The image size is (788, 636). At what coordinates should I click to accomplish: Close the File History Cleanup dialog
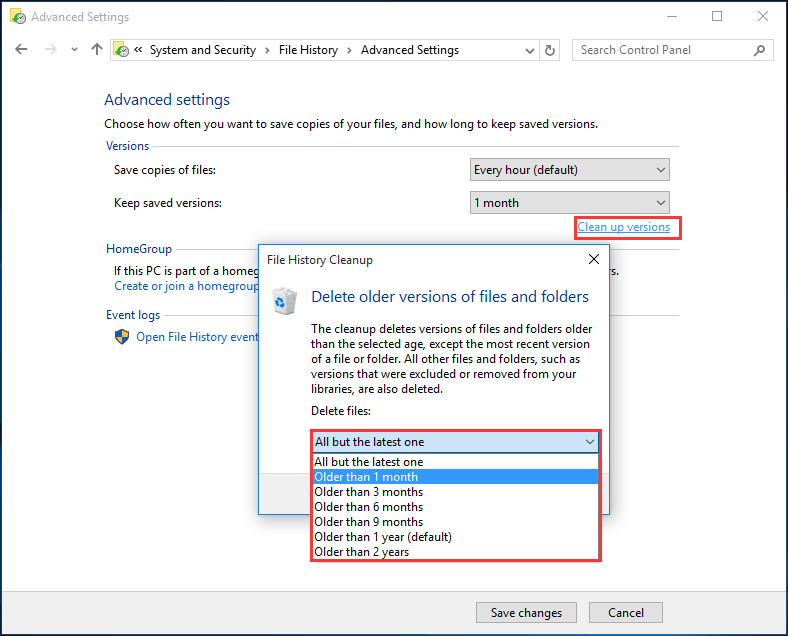click(x=594, y=259)
